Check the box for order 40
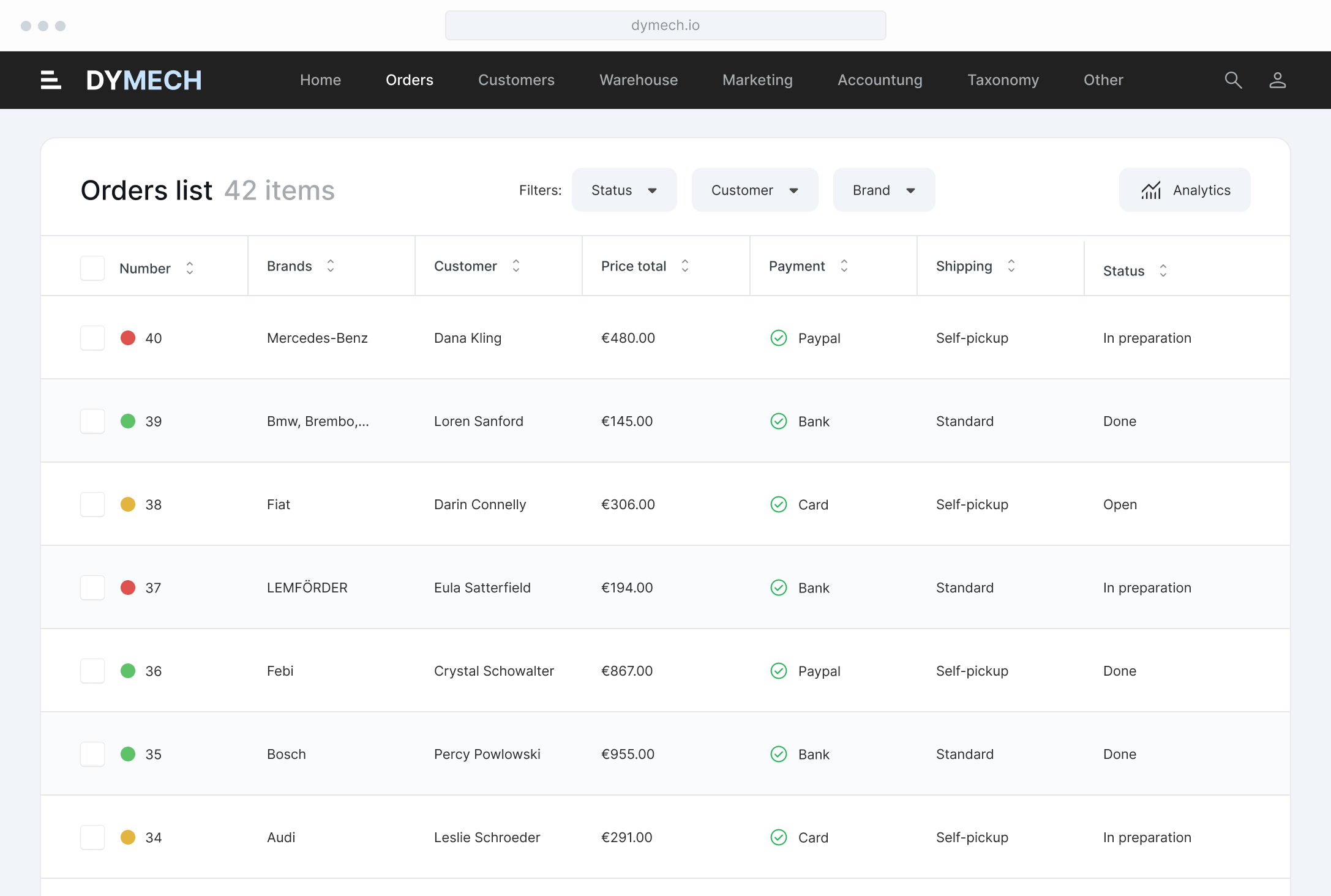The image size is (1331, 896). pos(92,338)
